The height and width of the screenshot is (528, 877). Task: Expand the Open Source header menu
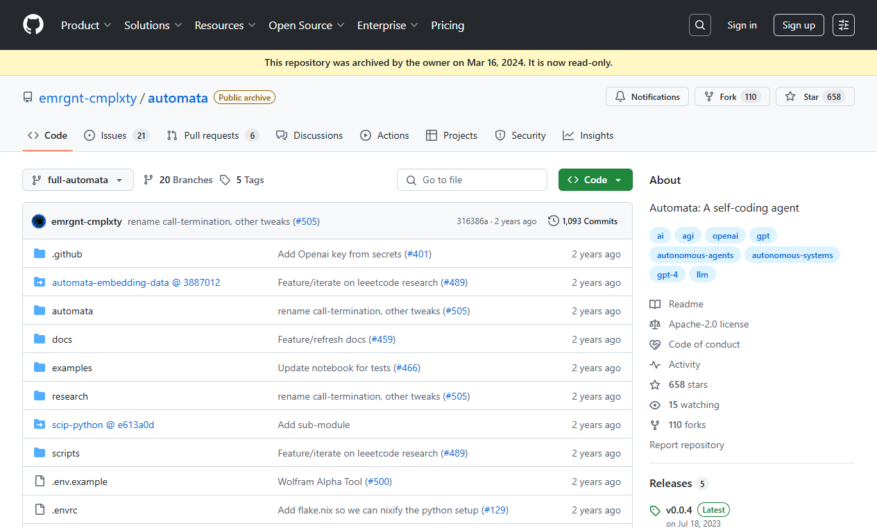[x=306, y=25]
